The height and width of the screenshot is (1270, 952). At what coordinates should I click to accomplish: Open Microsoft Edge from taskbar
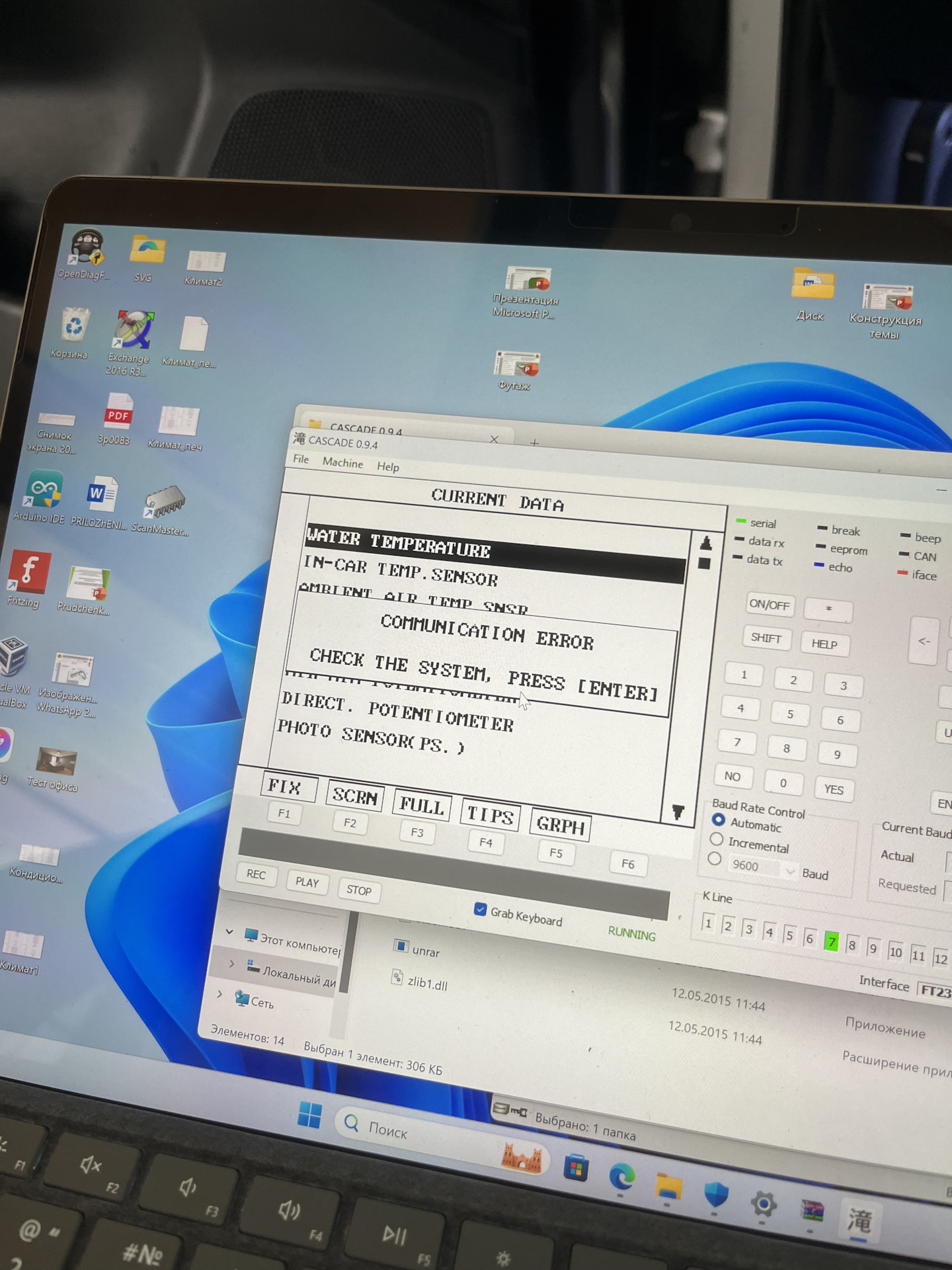click(622, 1175)
